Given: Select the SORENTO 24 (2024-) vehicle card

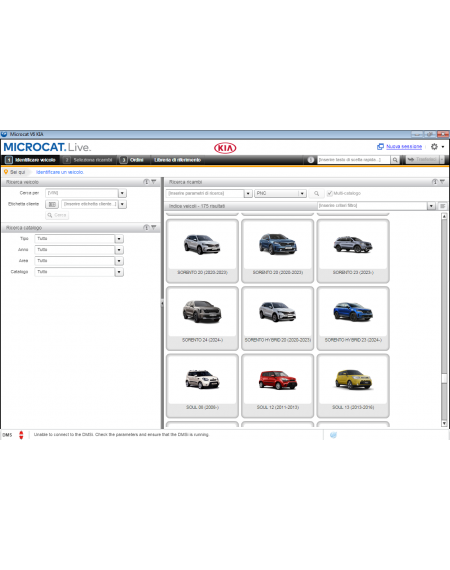Looking at the screenshot, I should click(x=202, y=318).
